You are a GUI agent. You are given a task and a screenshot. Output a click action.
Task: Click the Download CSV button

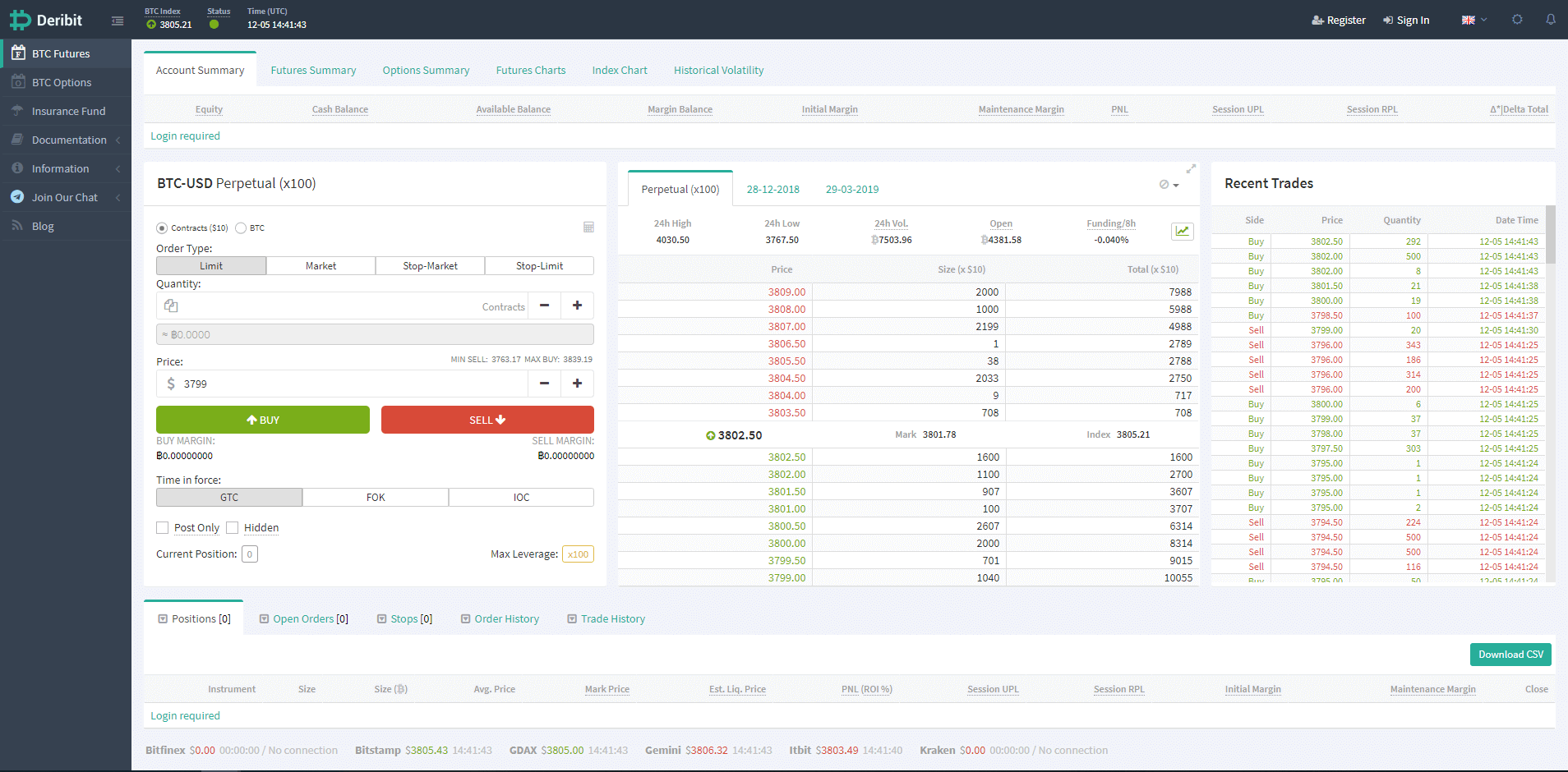(x=1510, y=655)
